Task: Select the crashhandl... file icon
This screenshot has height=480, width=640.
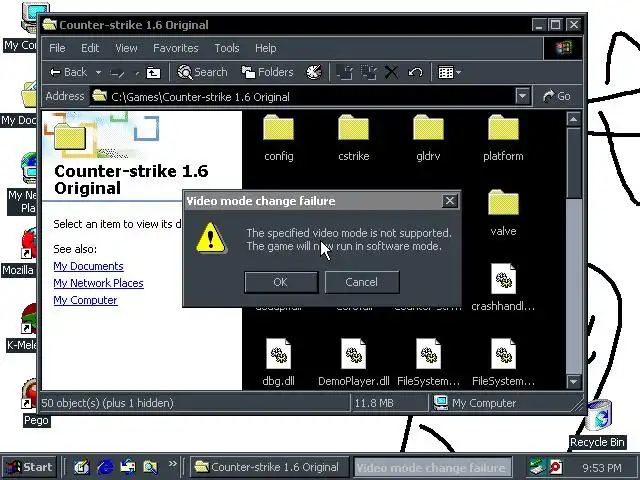Action: pyautogui.click(x=503, y=278)
